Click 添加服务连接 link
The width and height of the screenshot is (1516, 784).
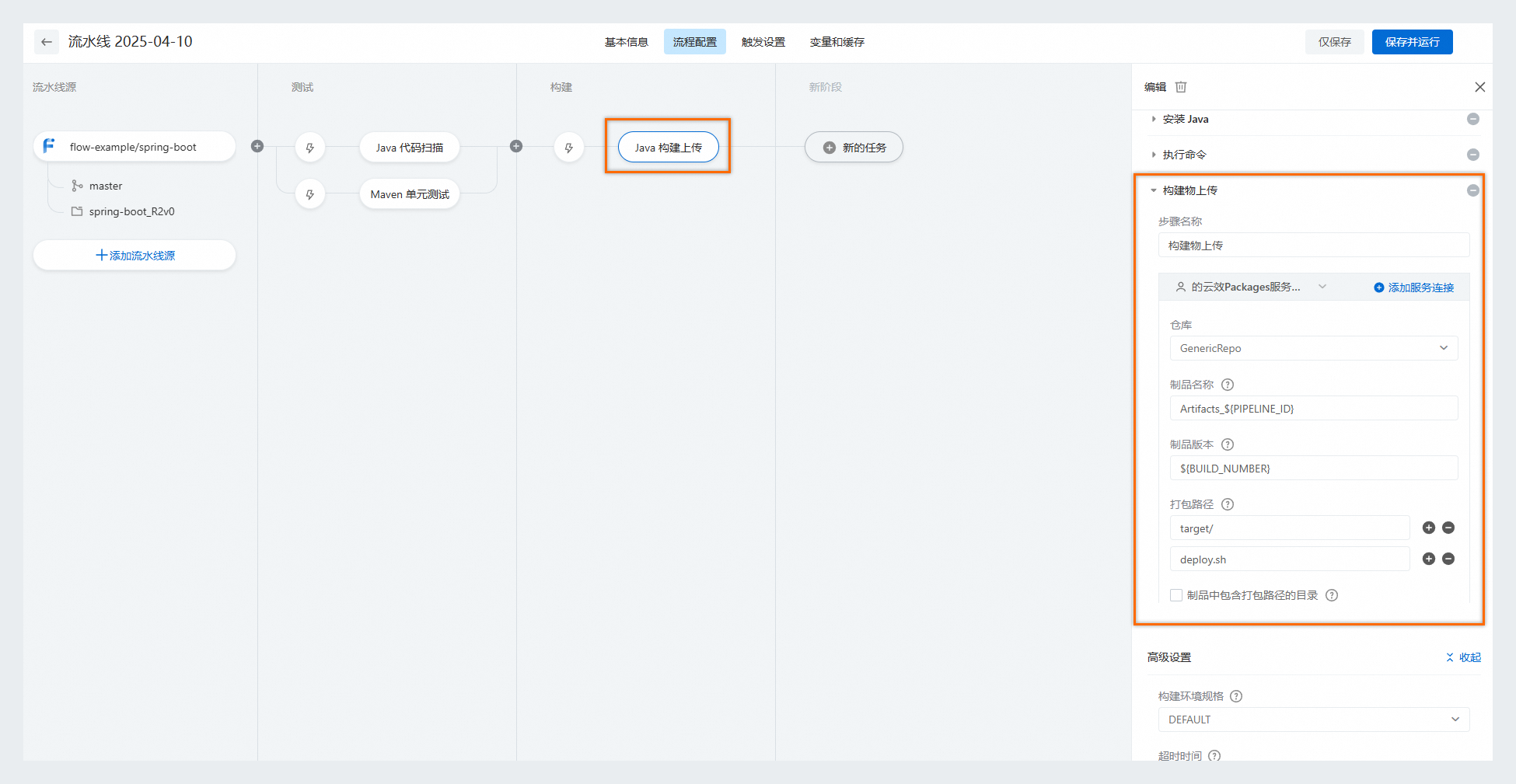click(x=1414, y=287)
